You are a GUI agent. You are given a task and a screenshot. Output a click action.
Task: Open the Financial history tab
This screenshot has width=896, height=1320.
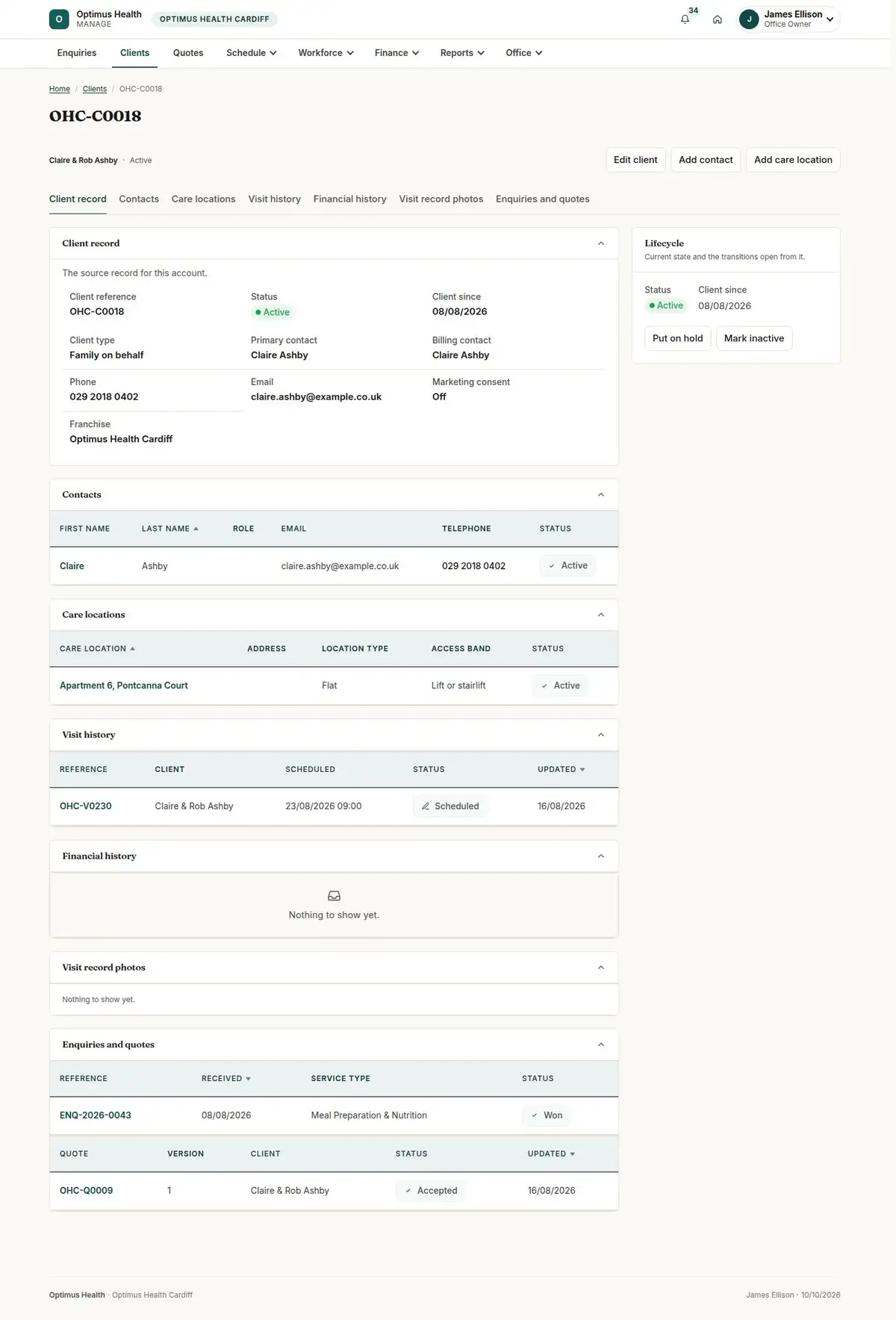tap(350, 199)
